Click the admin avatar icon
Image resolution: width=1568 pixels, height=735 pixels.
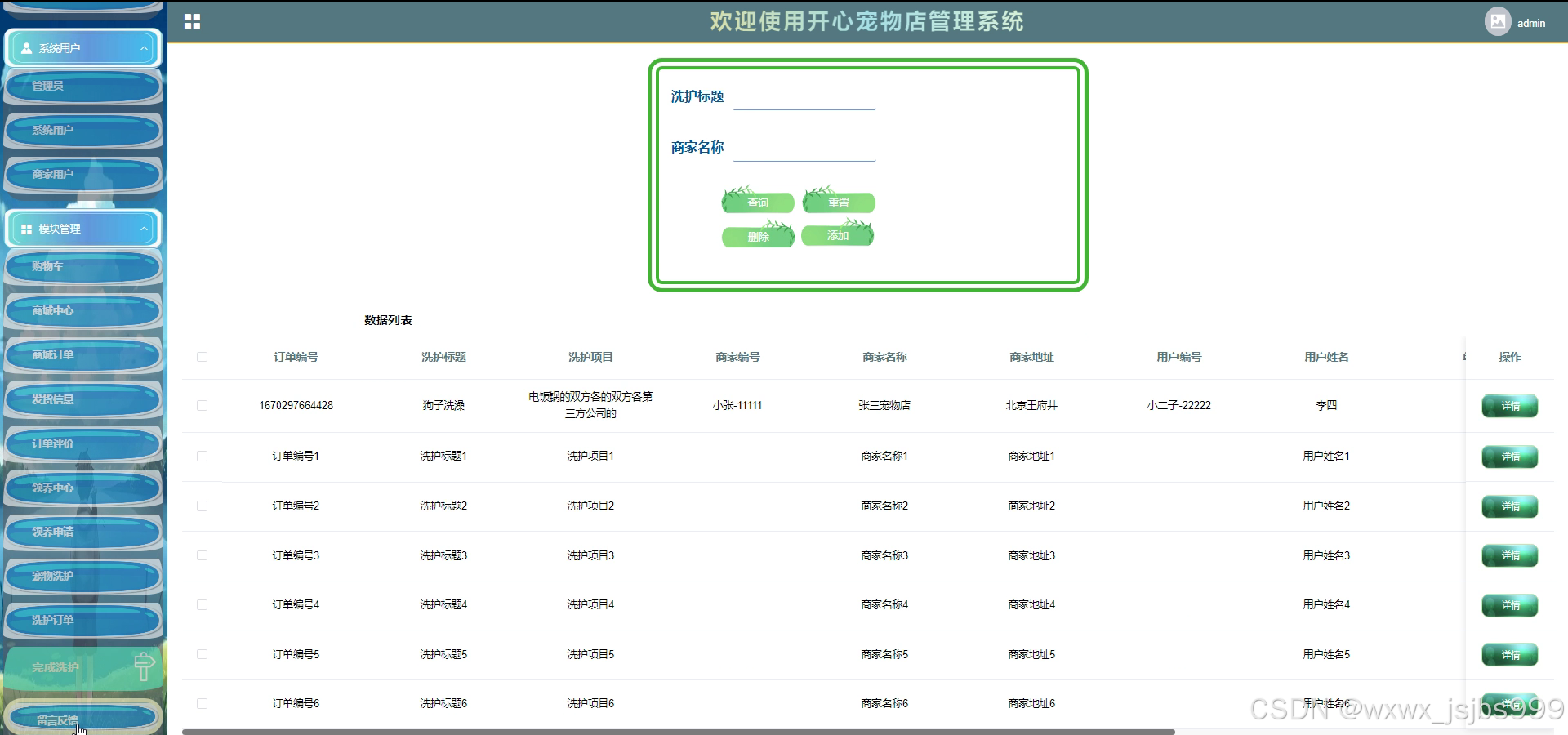[1497, 22]
